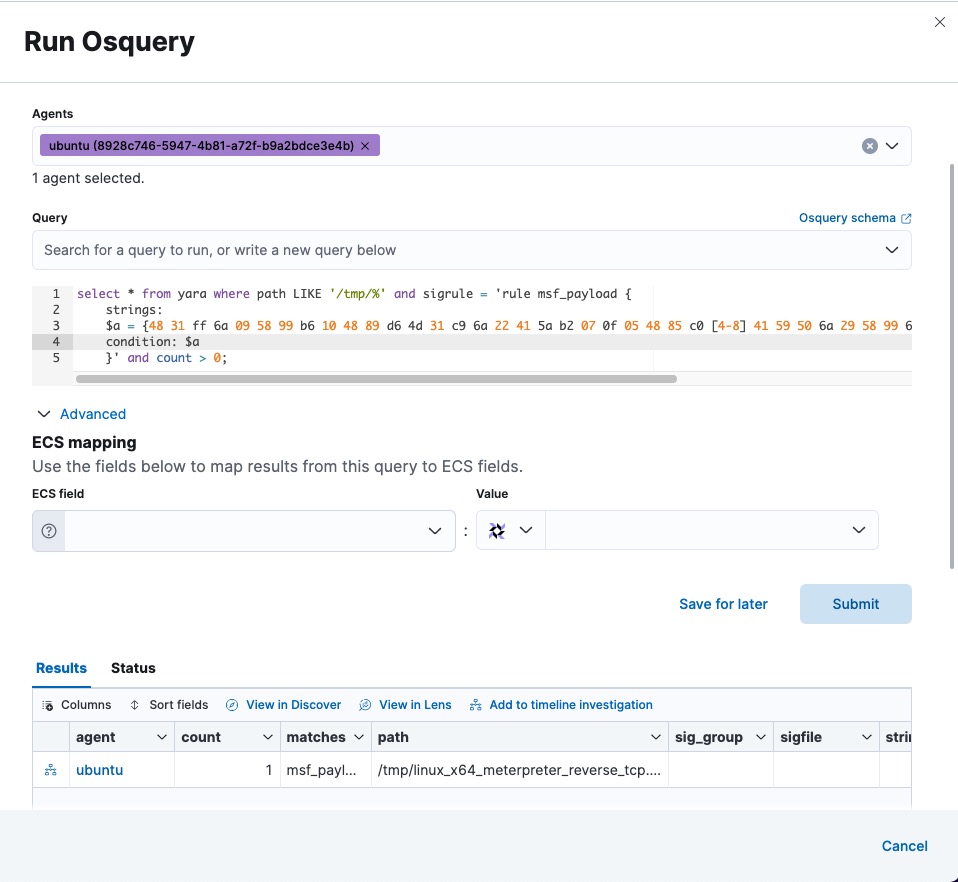Open the Value combo box

(711, 531)
